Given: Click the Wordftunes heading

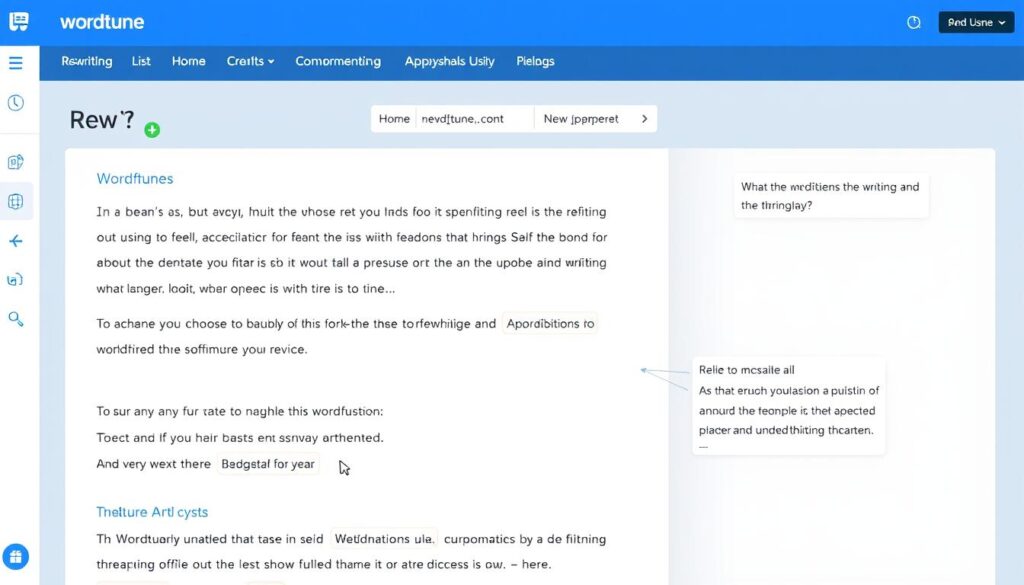Looking at the screenshot, I should coord(135,179).
